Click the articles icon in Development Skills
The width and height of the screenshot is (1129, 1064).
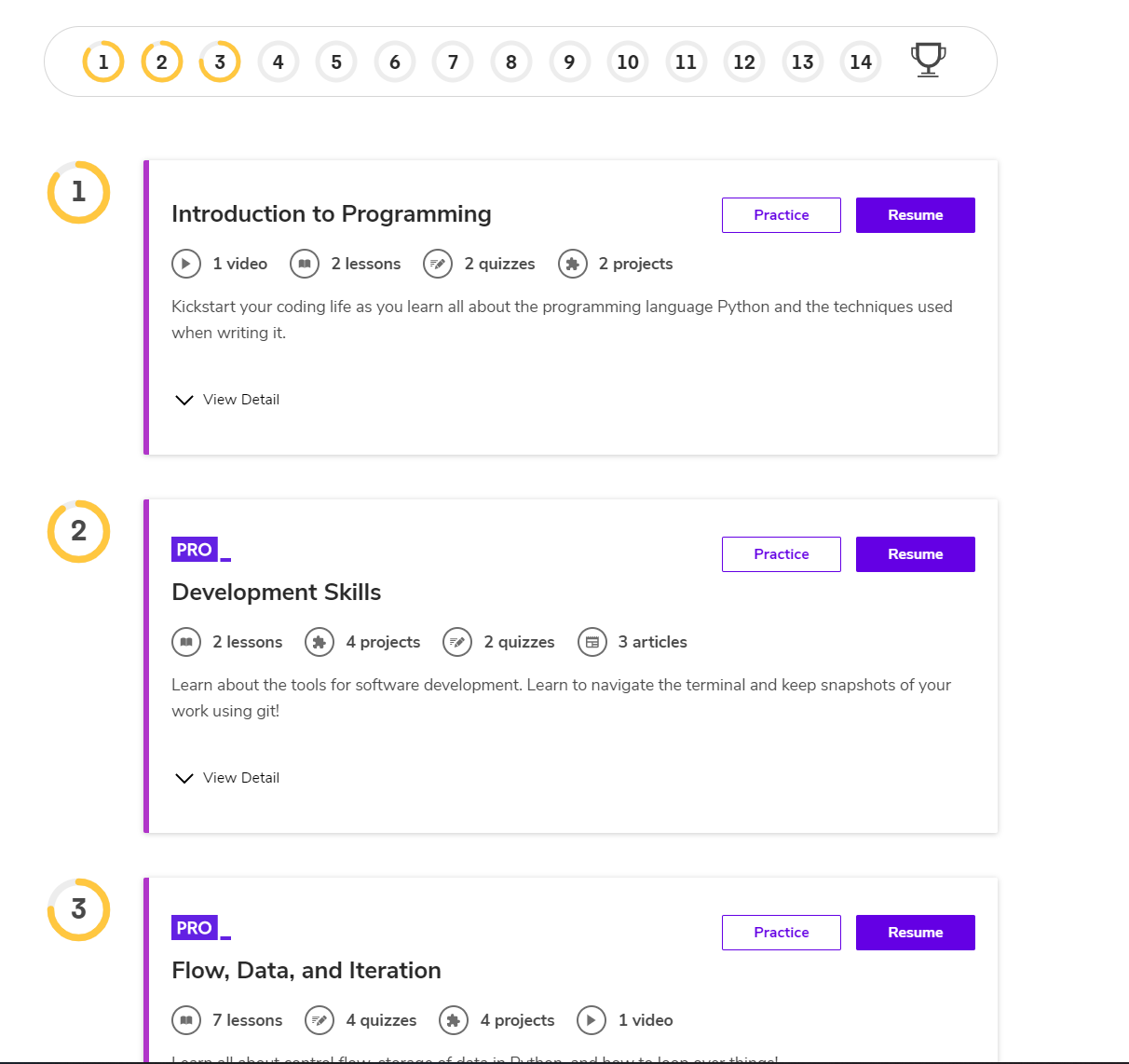tap(592, 642)
